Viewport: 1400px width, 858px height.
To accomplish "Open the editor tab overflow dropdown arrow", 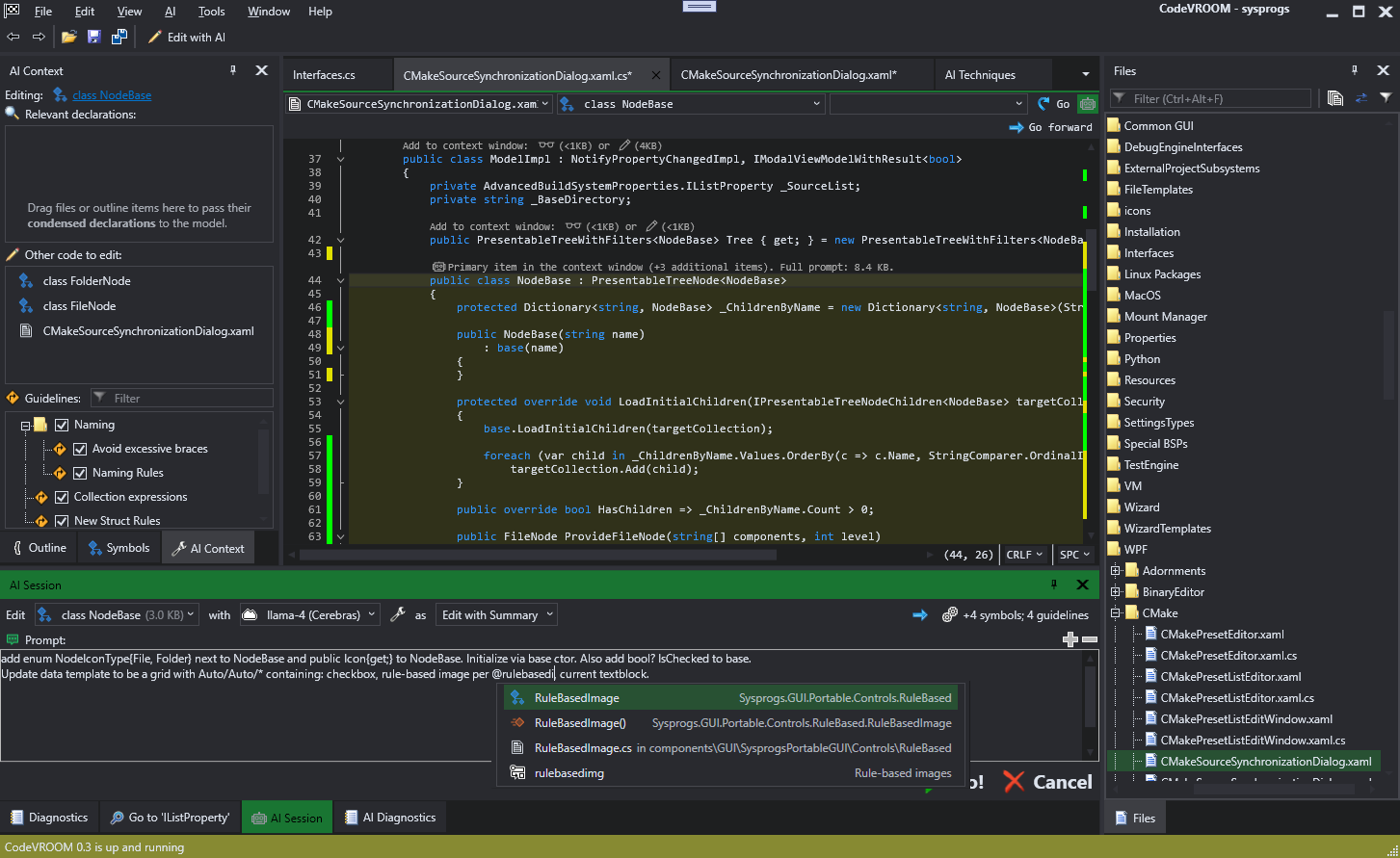I will (1085, 74).
